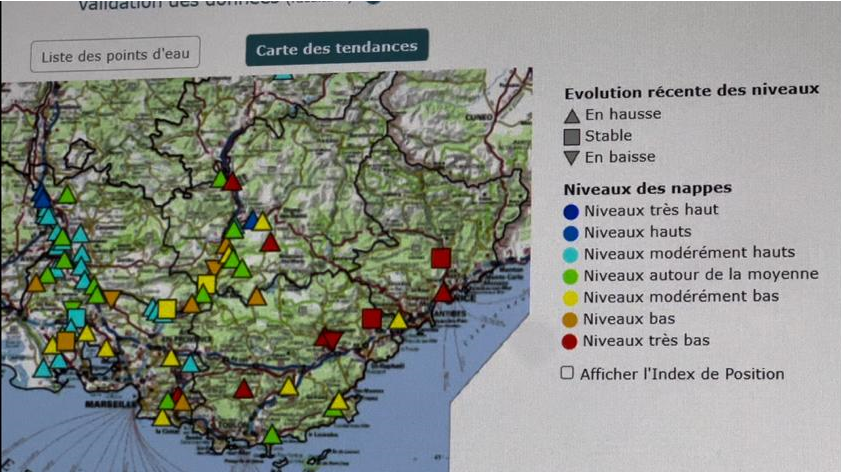The height and width of the screenshot is (472, 841).
Task: Select the 'Niveaux modérément hauts' cyan swatch
Action: point(572,254)
